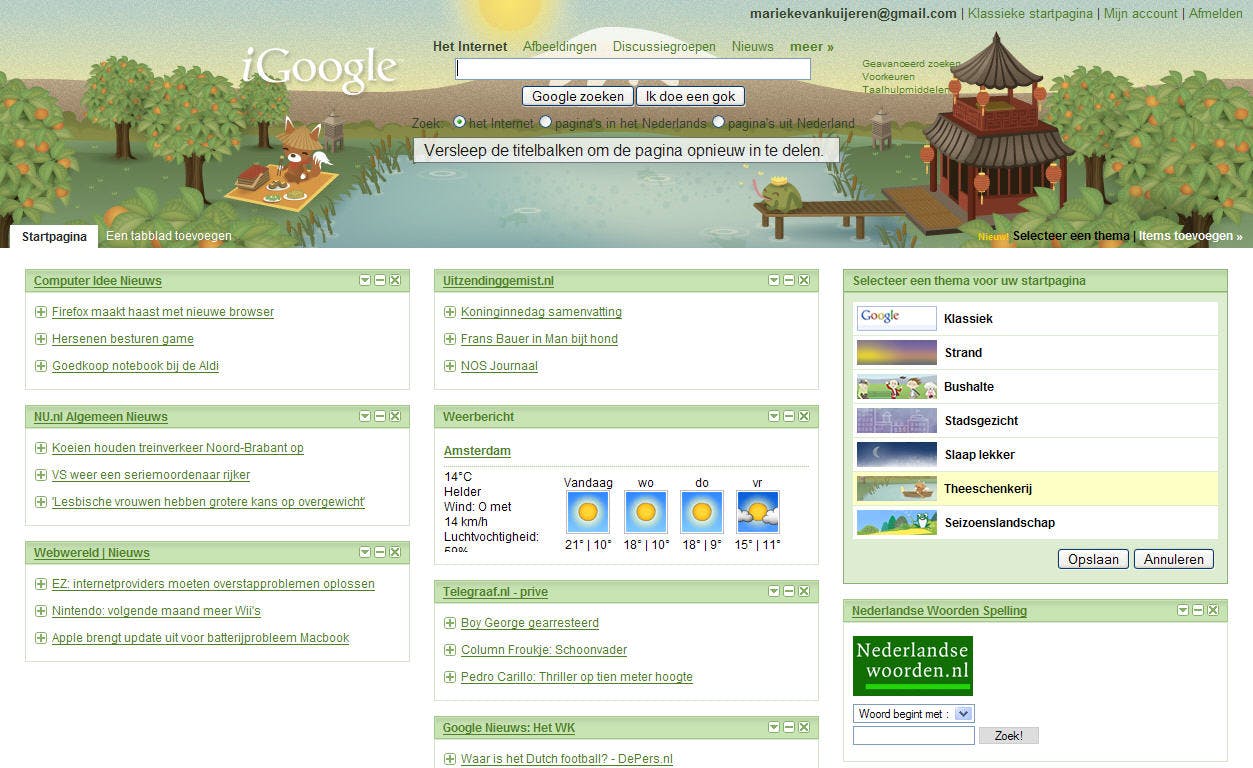
Task: Click the 'Google zoeken' button
Action: click(x=578, y=96)
